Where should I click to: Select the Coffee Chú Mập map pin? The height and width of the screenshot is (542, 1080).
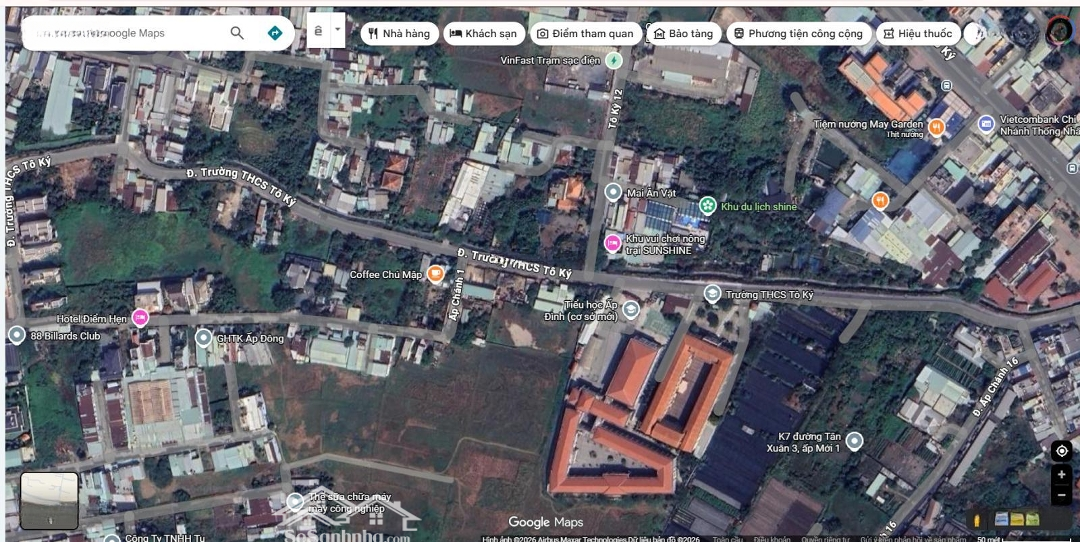pyautogui.click(x=435, y=274)
